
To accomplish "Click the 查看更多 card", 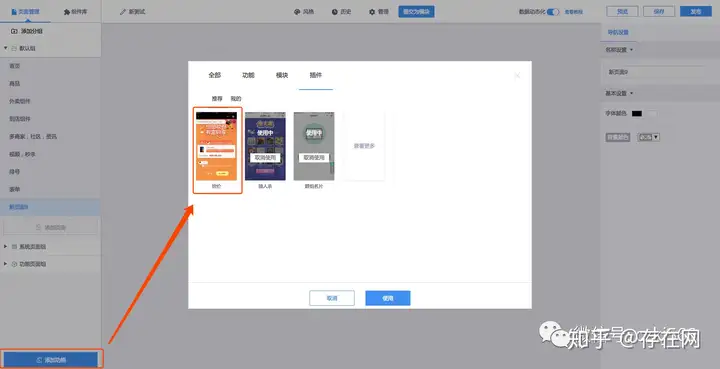I will coord(364,146).
